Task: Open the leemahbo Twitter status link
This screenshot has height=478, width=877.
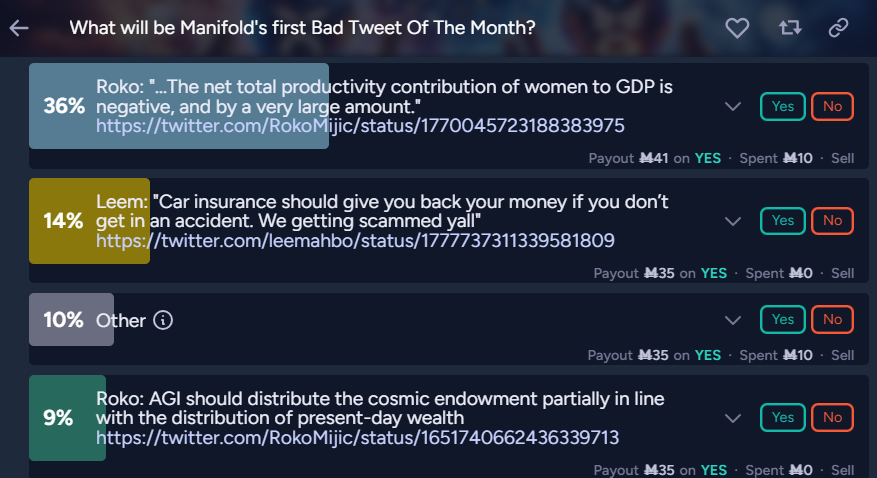Action: tap(355, 241)
